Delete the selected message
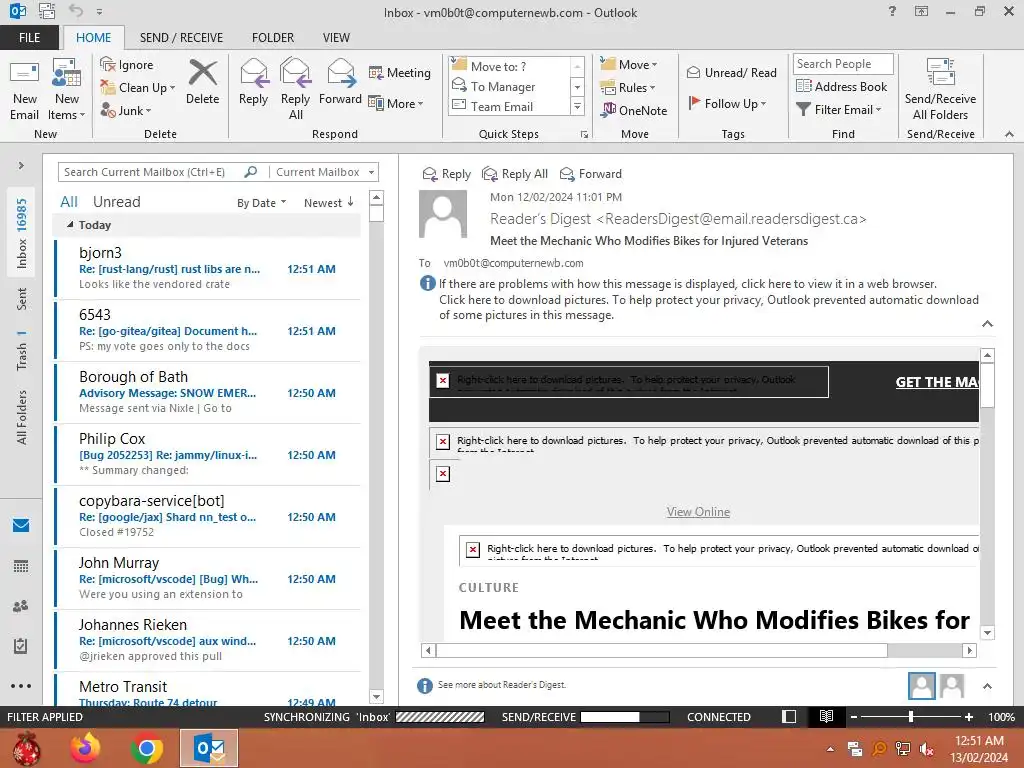Image resolution: width=1024 pixels, height=768 pixels. [x=202, y=83]
